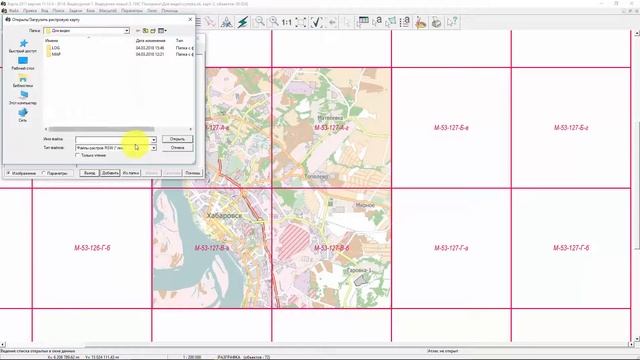The width and height of the screenshot is (640, 360).
Task: Open the Параметры menu in menu bar
Action: click(x=132, y=11)
